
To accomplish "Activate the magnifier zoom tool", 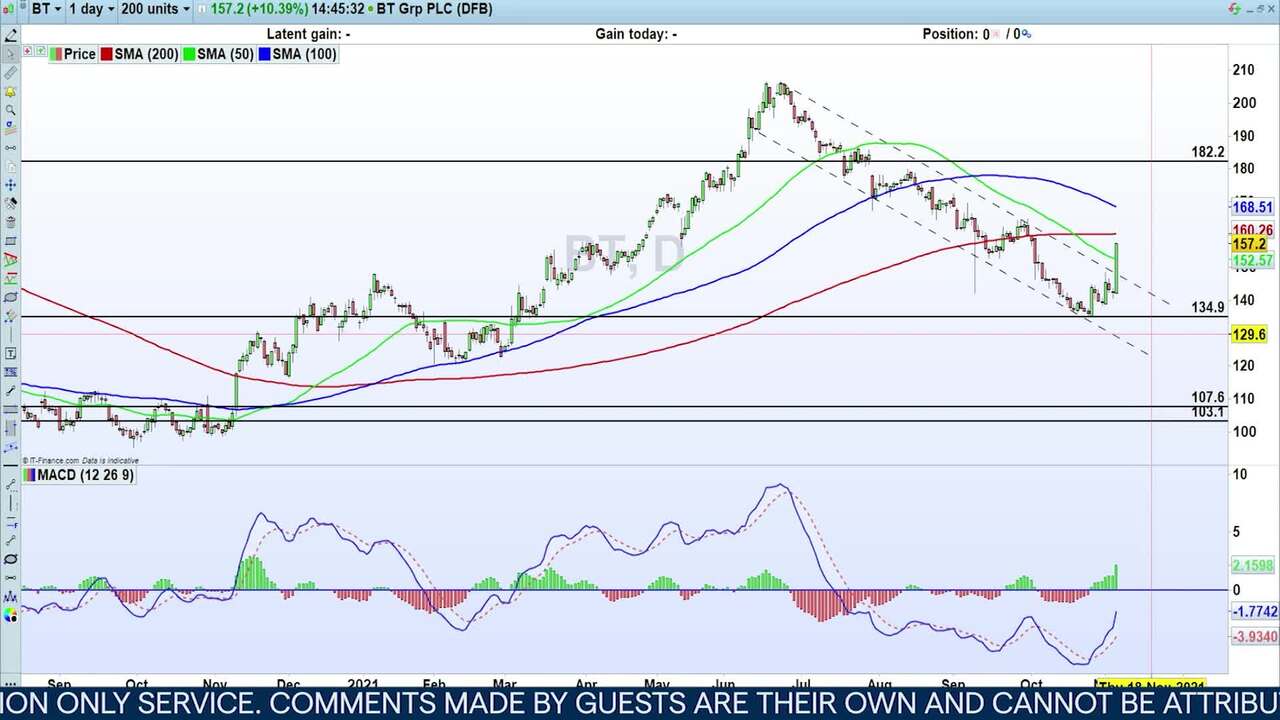I will [10, 110].
